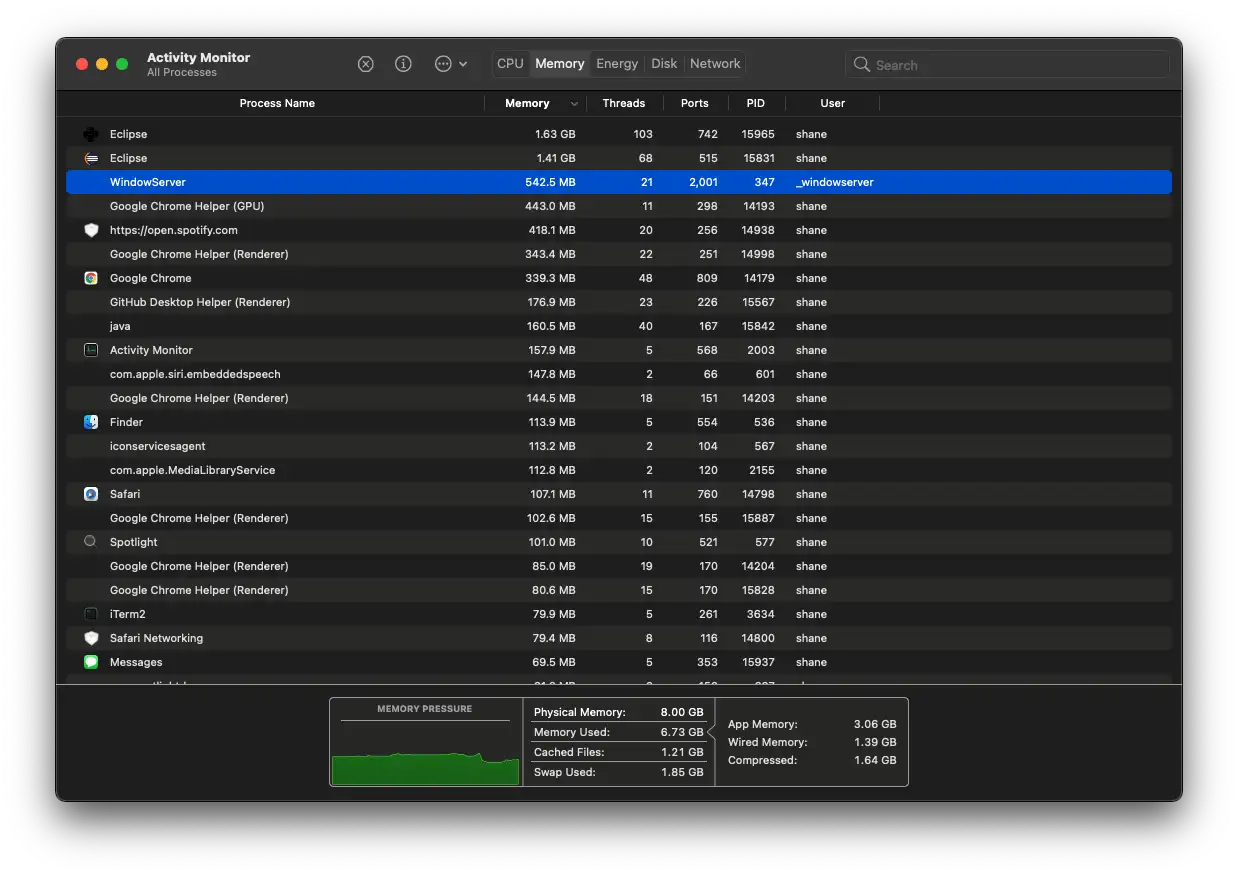The width and height of the screenshot is (1238, 875).
Task: Click the Safari compass icon
Action: click(x=91, y=494)
